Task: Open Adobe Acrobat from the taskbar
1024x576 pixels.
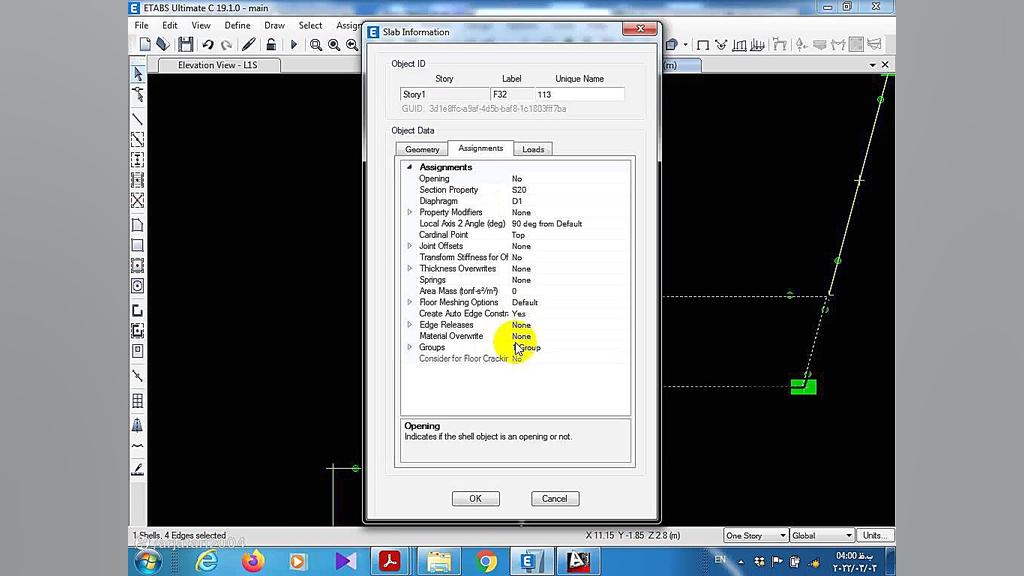Action: click(x=390, y=561)
